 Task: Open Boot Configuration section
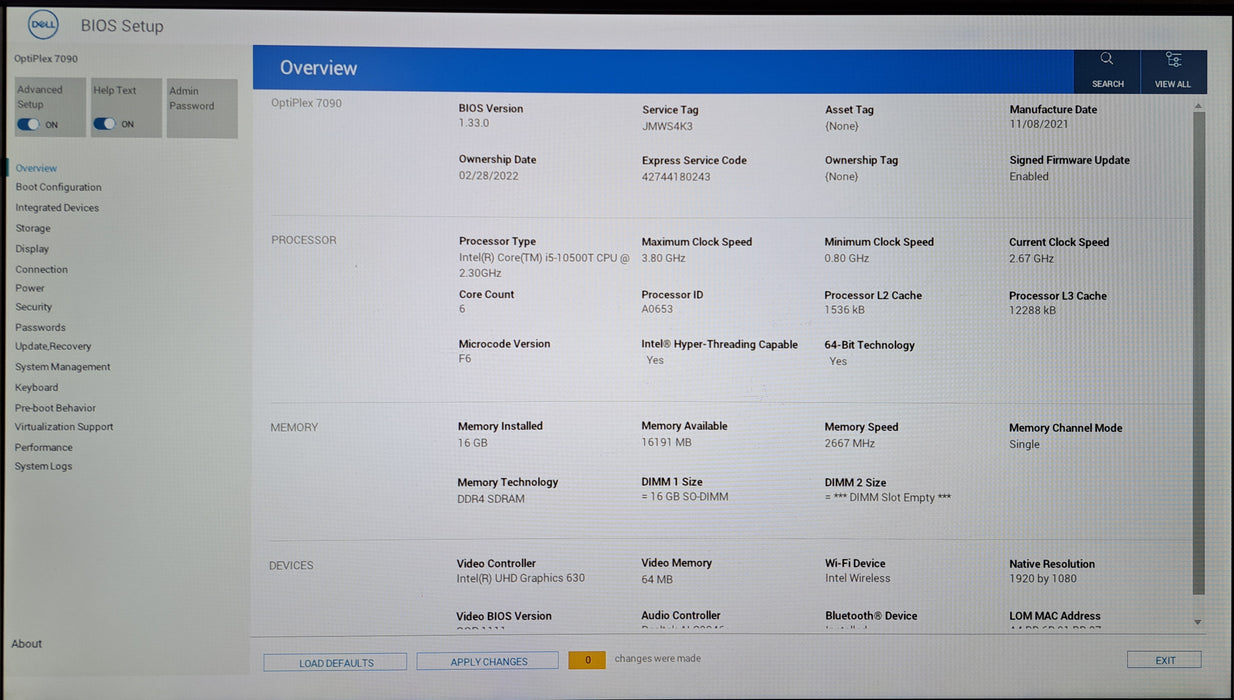tap(58, 187)
